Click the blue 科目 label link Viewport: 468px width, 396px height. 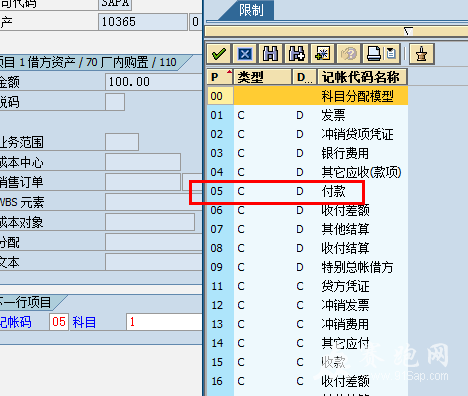(84, 322)
